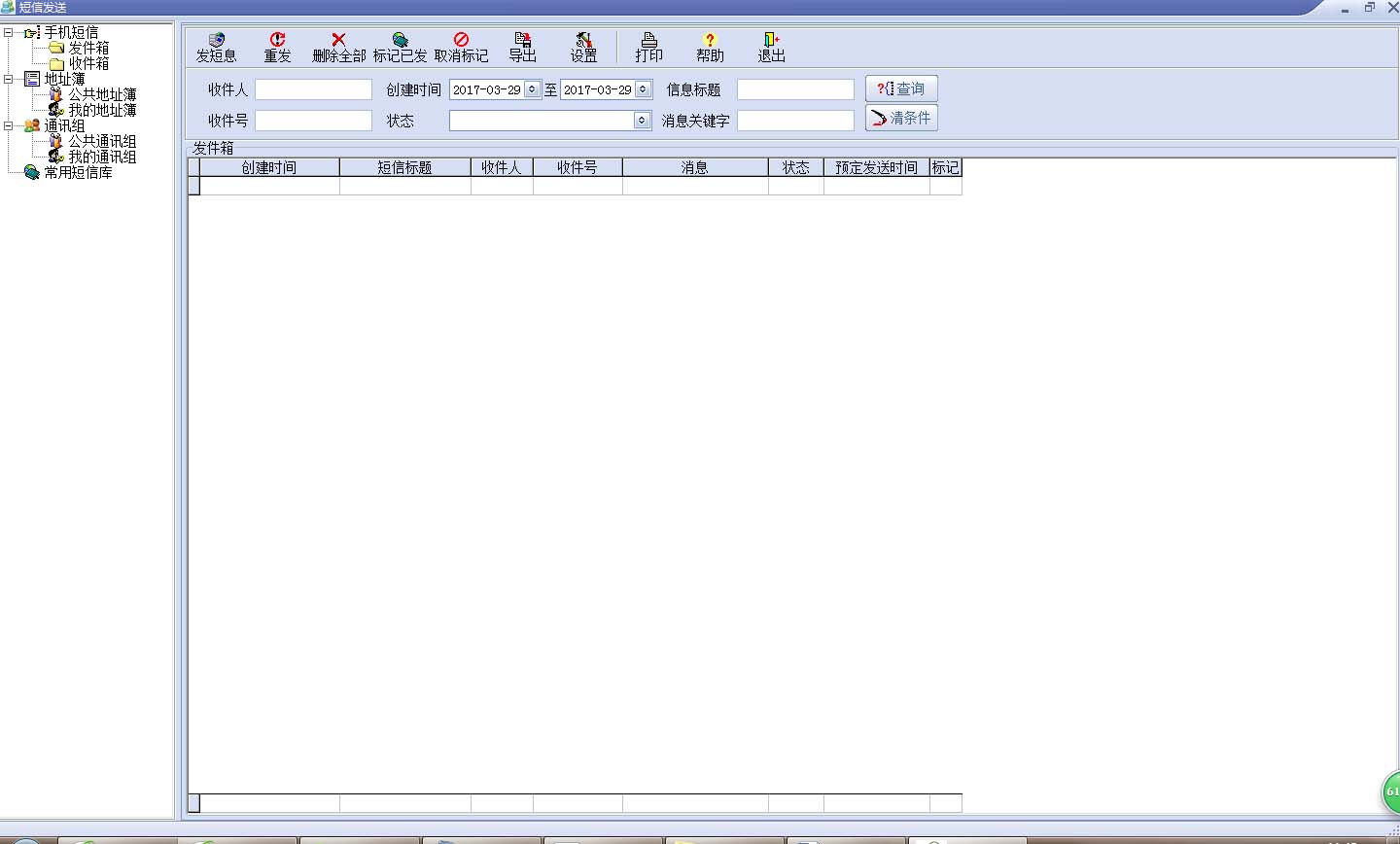Click the 收件号 column header
The width and height of the screenshot is (1400, 844).
point(577,167)
